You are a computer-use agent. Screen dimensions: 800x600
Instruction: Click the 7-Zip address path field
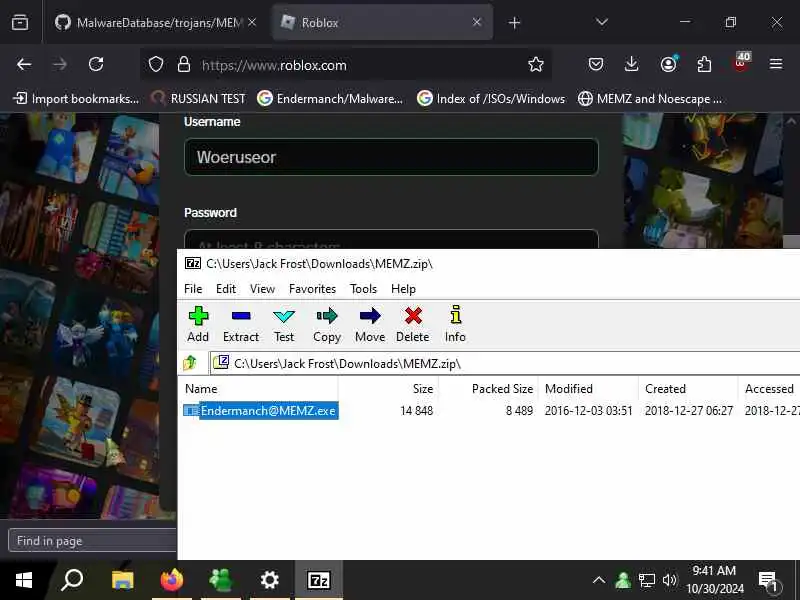pyautogui.click(x=505, y=363)
